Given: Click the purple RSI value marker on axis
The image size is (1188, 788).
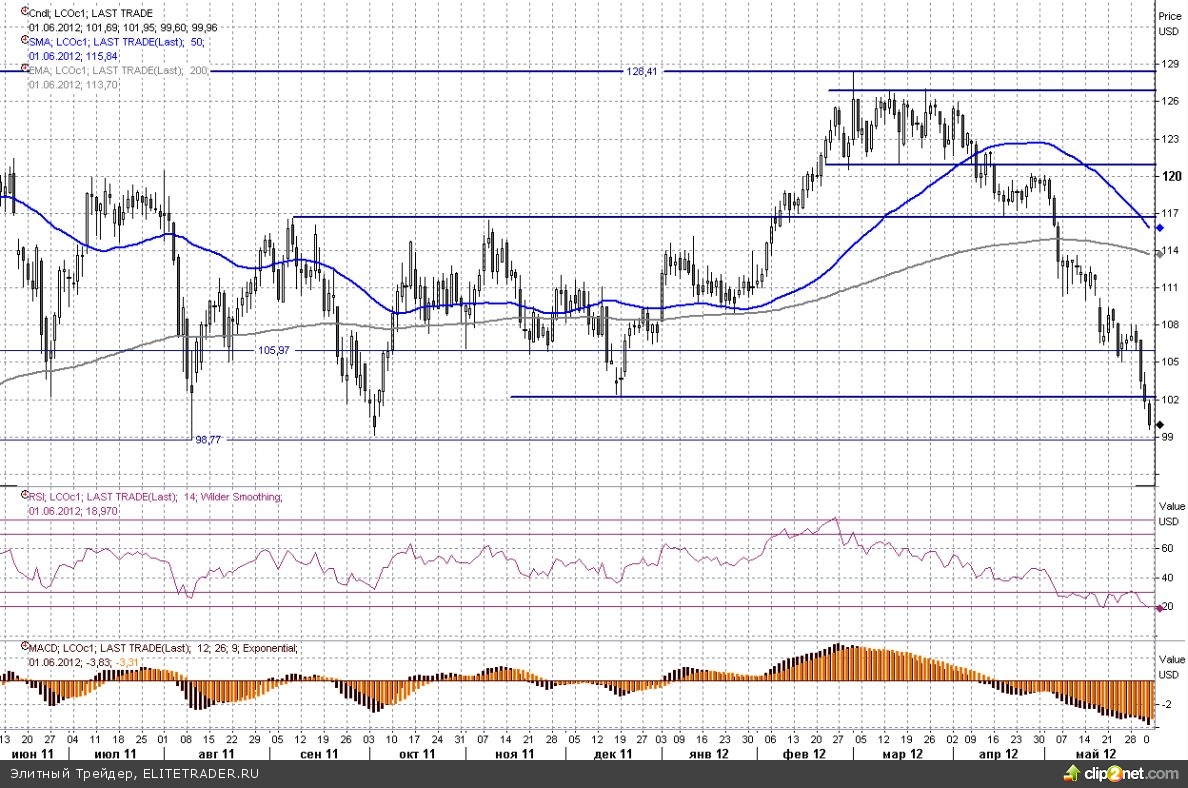Looking at the screenshot, I should coord(1158,607).
